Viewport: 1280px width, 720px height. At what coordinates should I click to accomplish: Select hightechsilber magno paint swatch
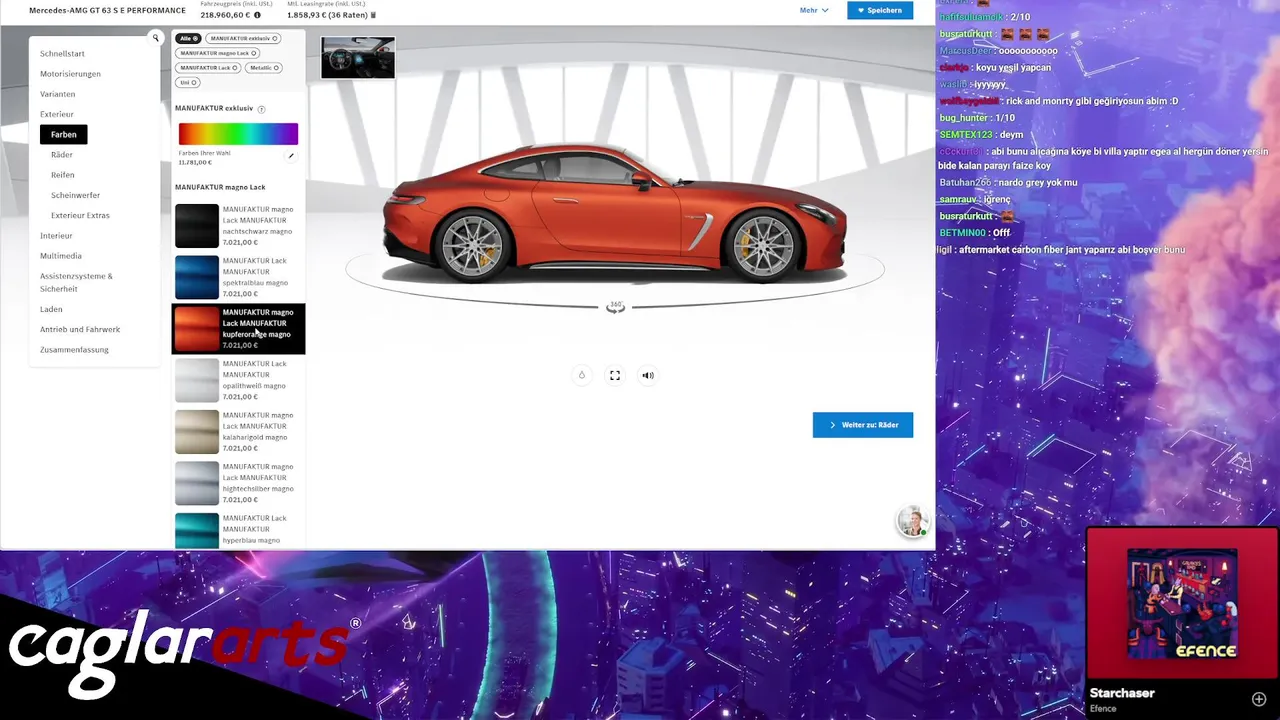(x=197, y=483)
